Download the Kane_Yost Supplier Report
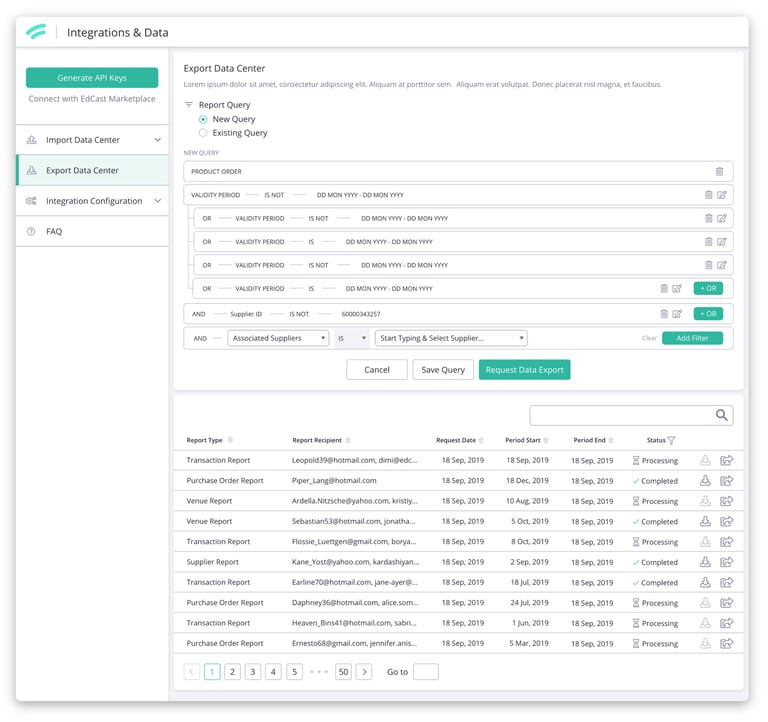 pyautogui.click(x=705, y=562)
